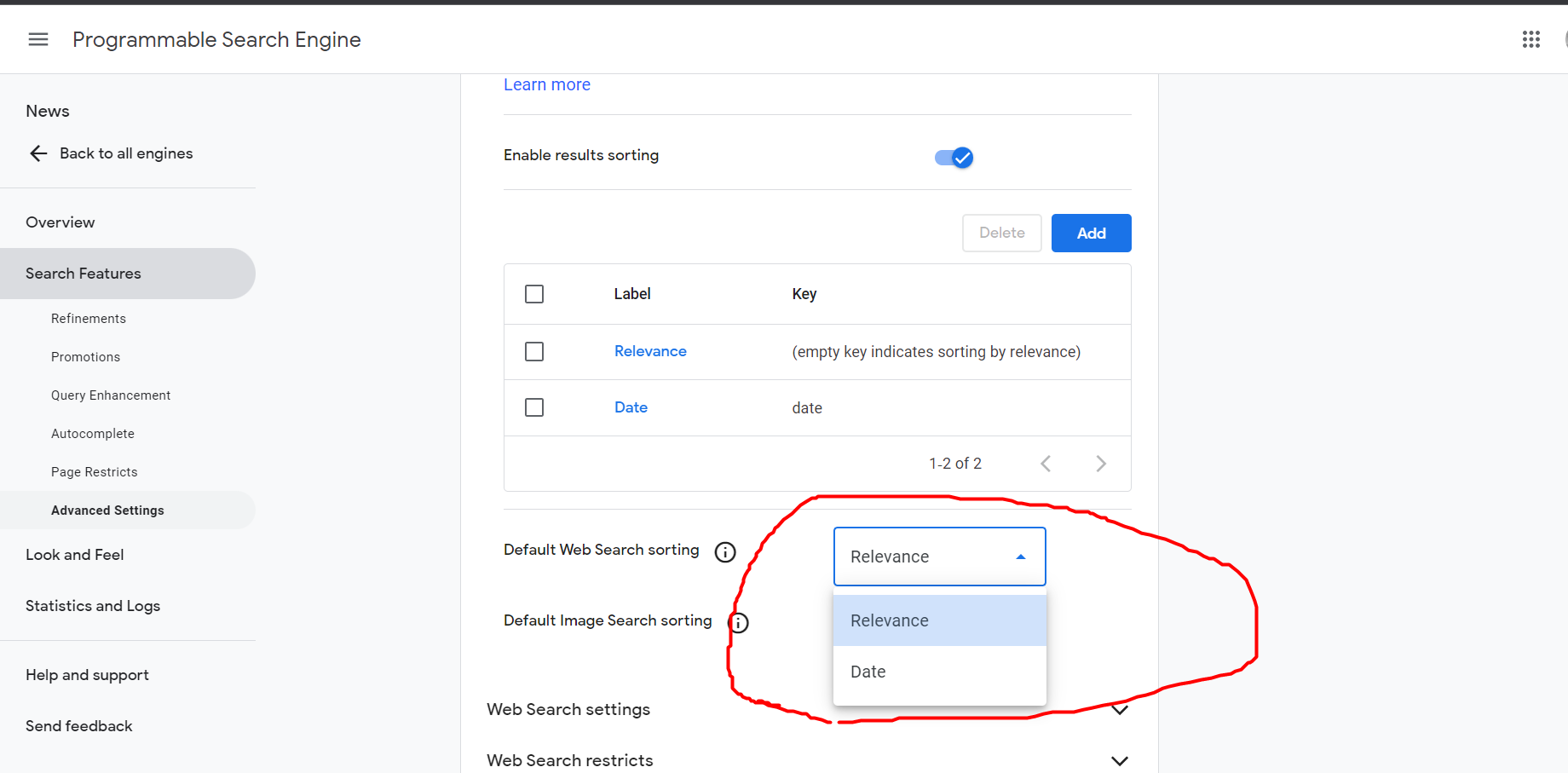Click the Add button

pos(1092,234)
